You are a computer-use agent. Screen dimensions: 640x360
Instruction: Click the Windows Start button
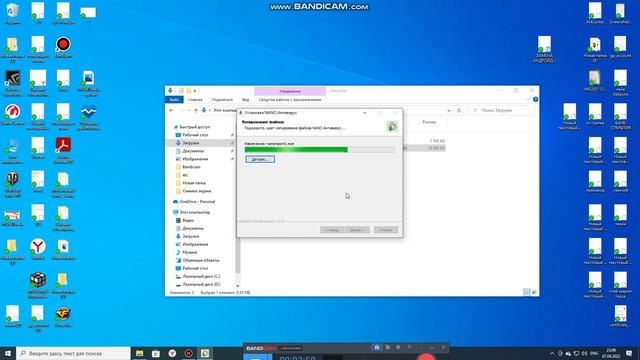pyautogui.click(x=8, y=353)
